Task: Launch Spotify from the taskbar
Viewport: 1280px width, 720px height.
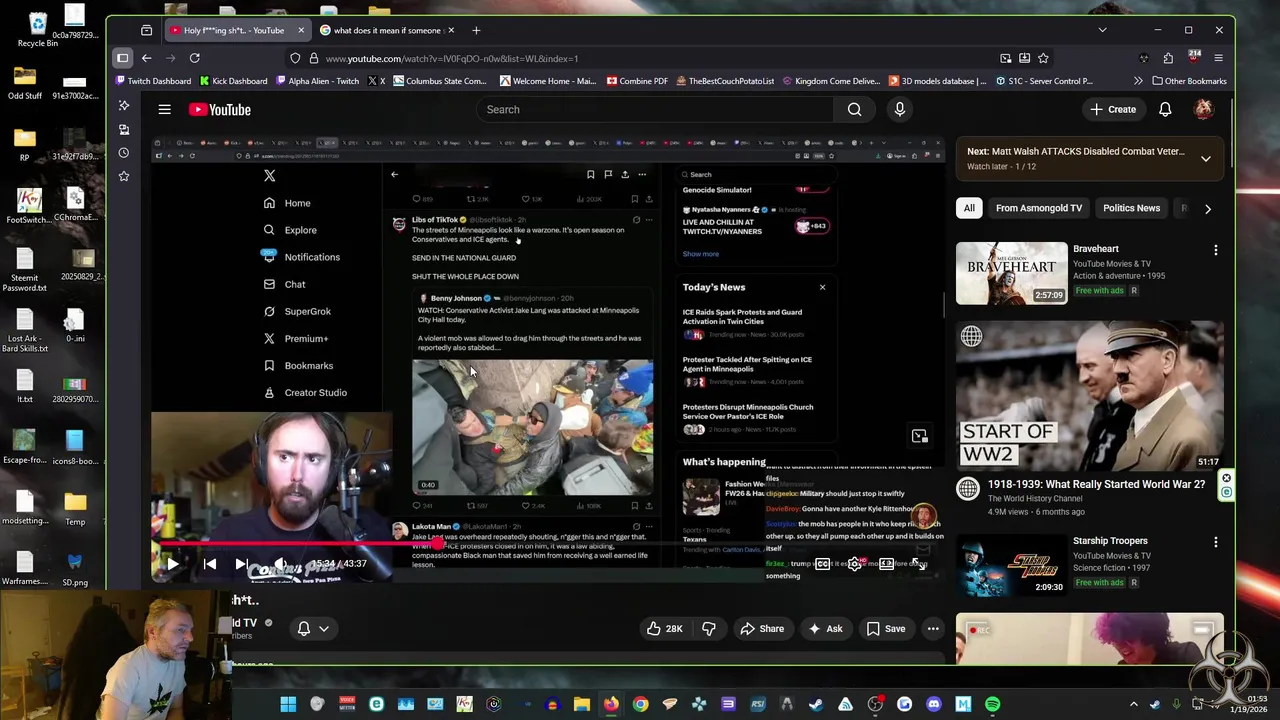Action: coord(992,705)
